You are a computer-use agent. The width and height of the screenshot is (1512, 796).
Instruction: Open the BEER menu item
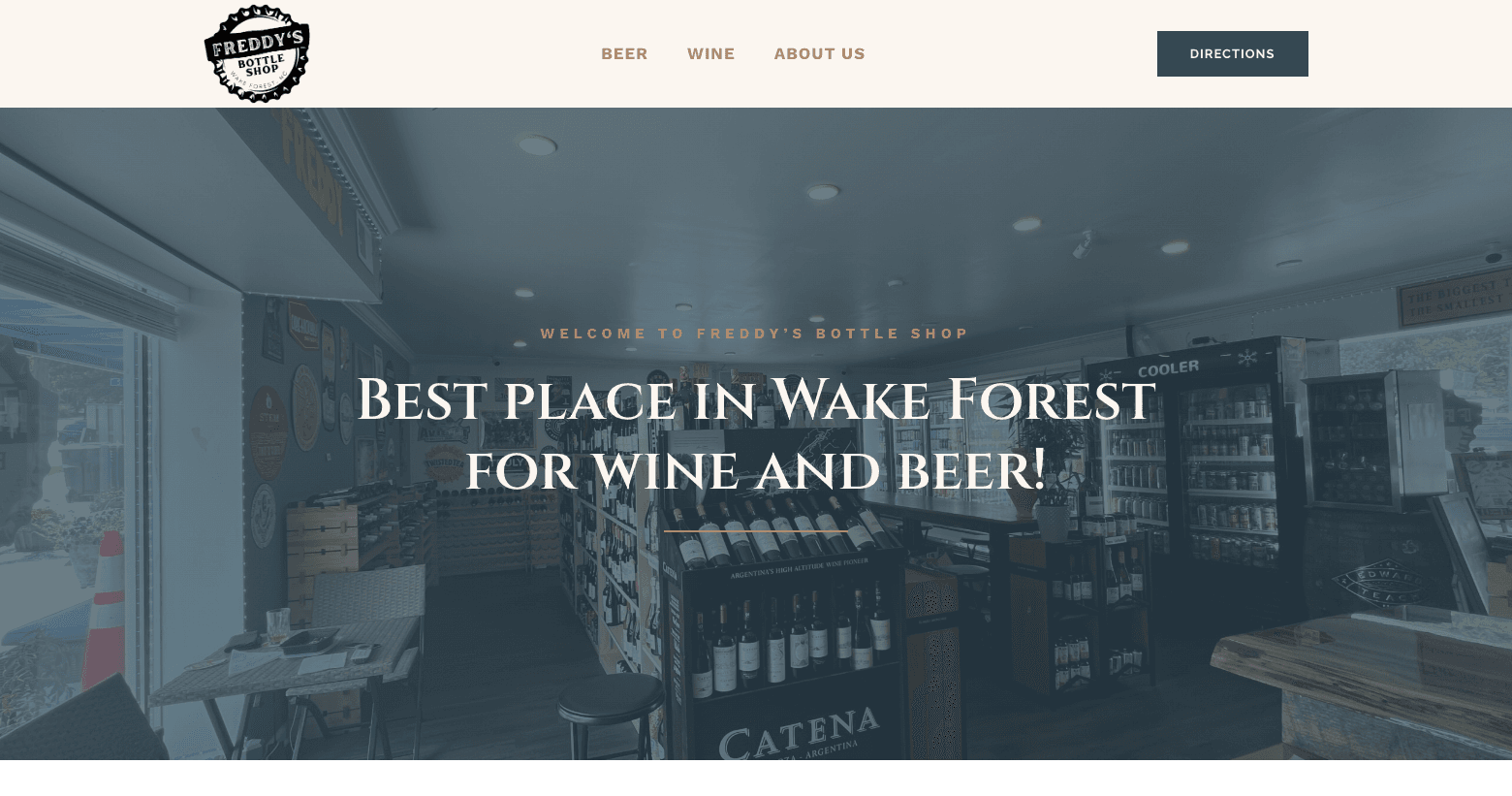pos(624,53)
